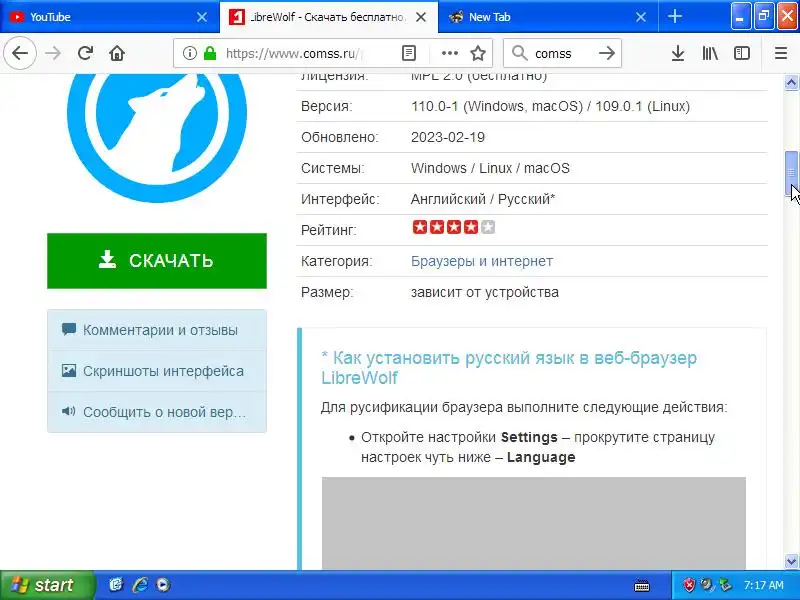
Task: Click the update date 2023-02-19
Action: (x=448, y=137)
